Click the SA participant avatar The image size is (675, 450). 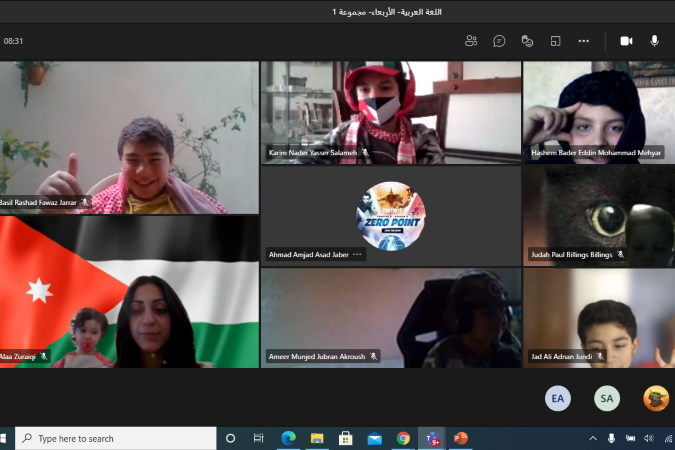click(x=606, y=398)
